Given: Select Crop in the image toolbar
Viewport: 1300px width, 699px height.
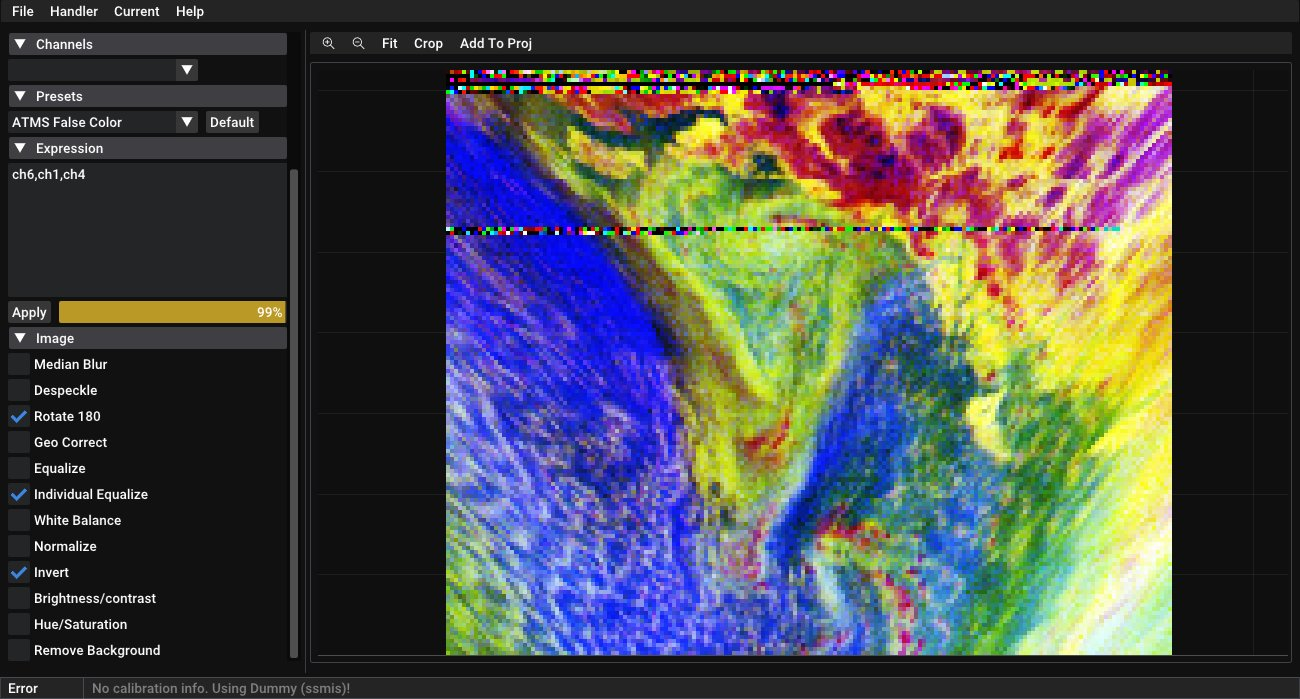Looking at the screenshot, I should 428,43.
